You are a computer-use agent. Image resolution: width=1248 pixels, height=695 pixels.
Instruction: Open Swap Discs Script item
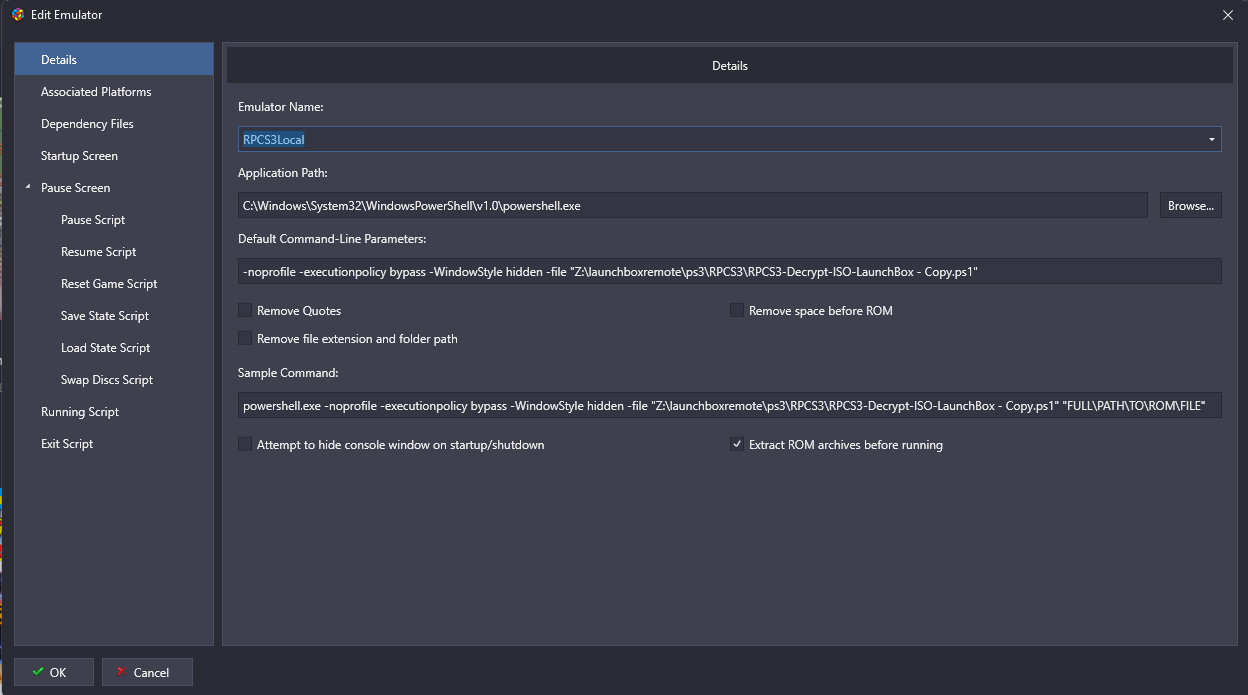point(114,380)
